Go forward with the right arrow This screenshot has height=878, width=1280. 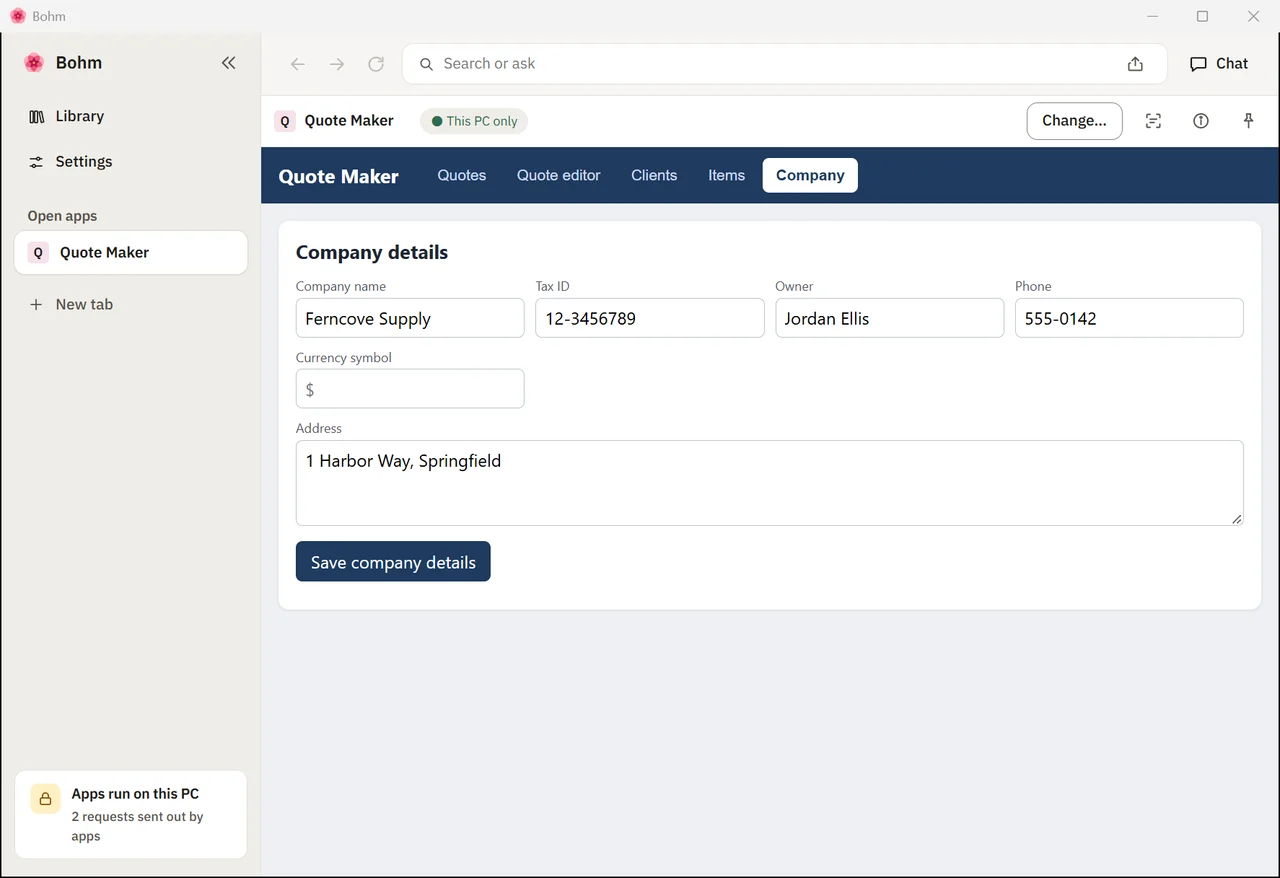[x=337, y=64]
